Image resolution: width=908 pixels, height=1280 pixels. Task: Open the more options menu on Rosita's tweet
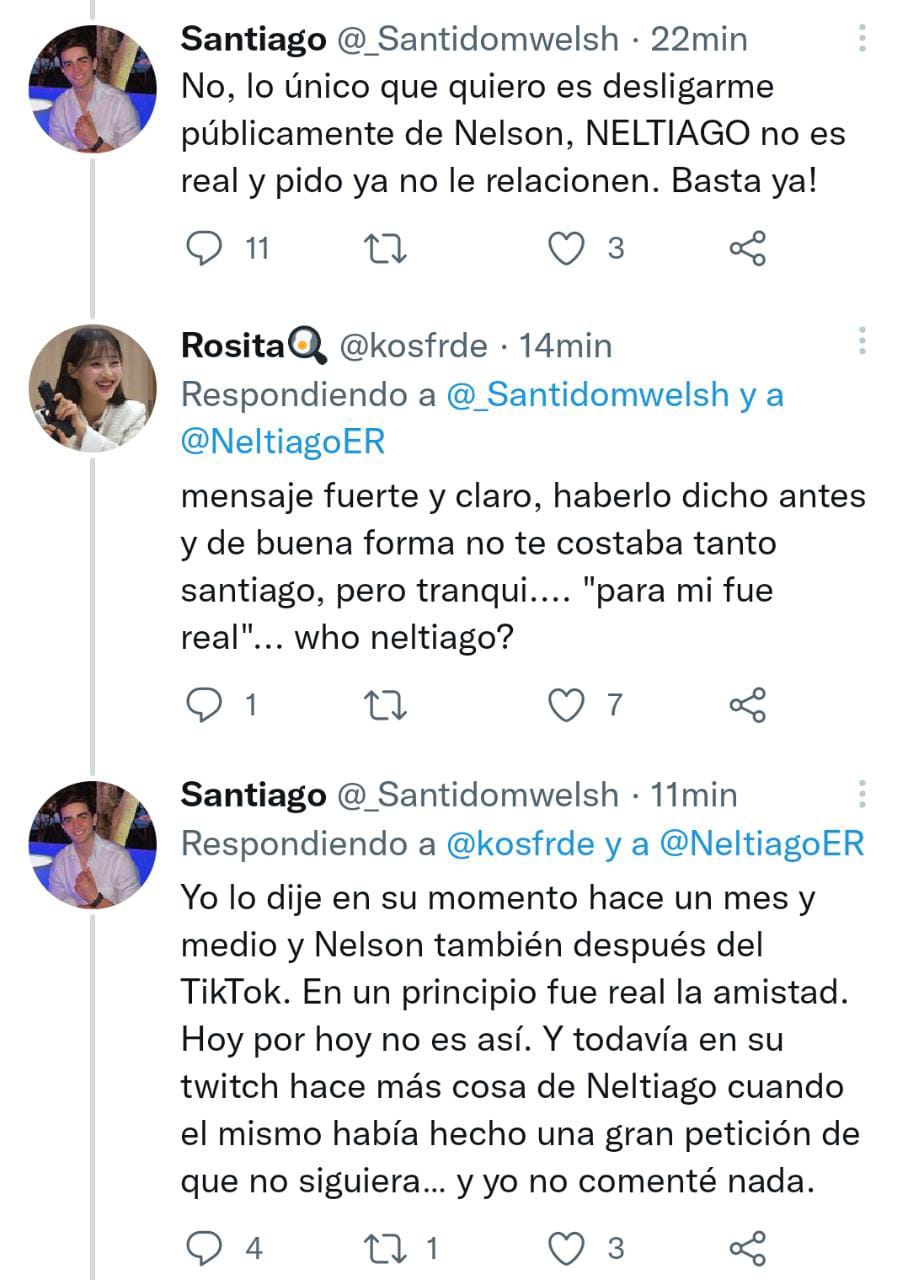click(x=862, y=340)
